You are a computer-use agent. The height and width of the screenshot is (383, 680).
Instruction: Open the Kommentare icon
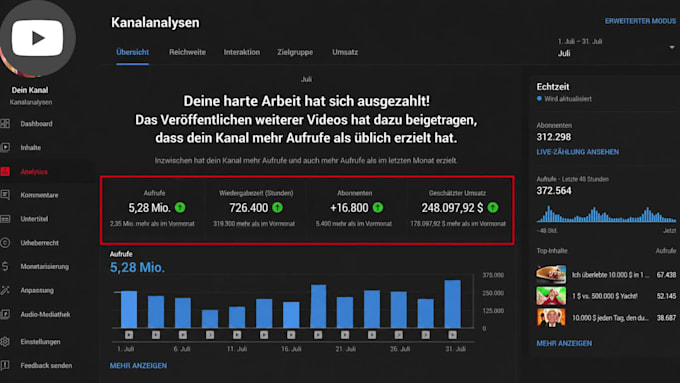pos(5,195)
